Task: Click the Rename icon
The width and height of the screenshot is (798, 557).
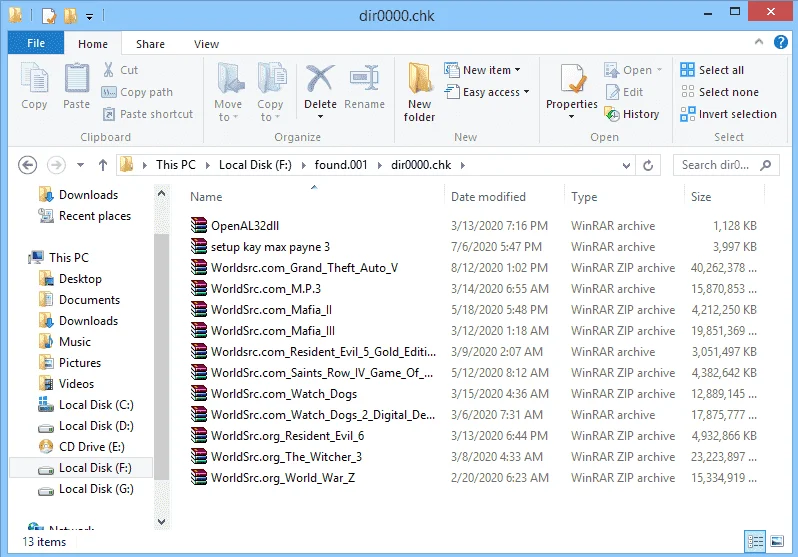Action: click(x=364, y=78)
